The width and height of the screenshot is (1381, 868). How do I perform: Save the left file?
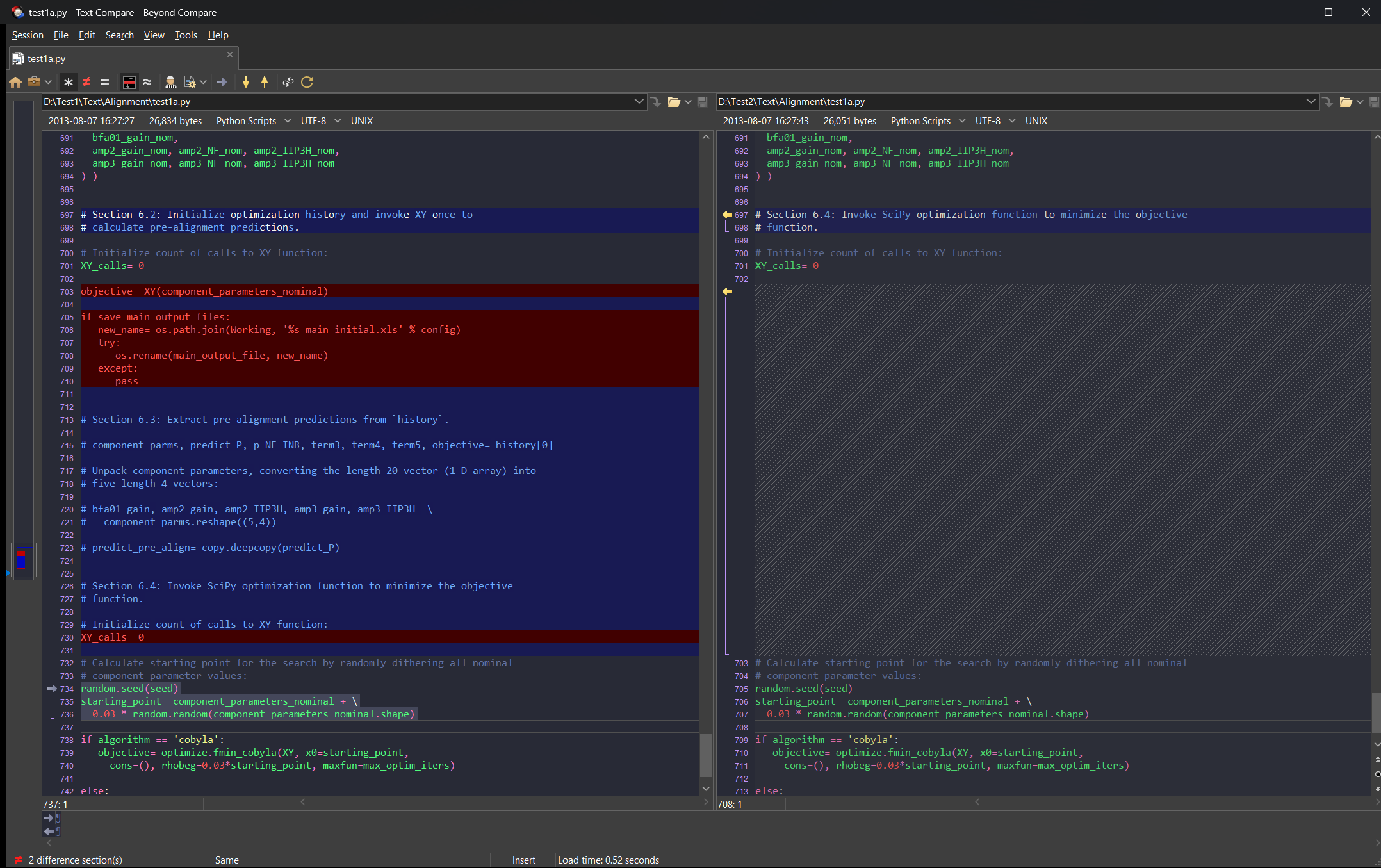pos(703,102)
